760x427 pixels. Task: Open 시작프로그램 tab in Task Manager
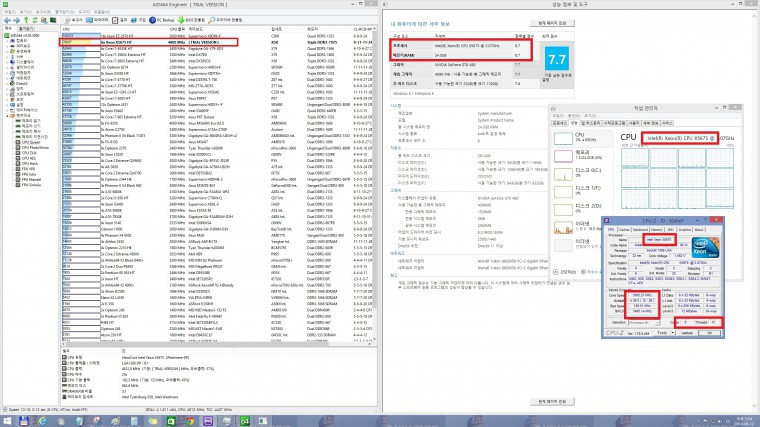615,123
